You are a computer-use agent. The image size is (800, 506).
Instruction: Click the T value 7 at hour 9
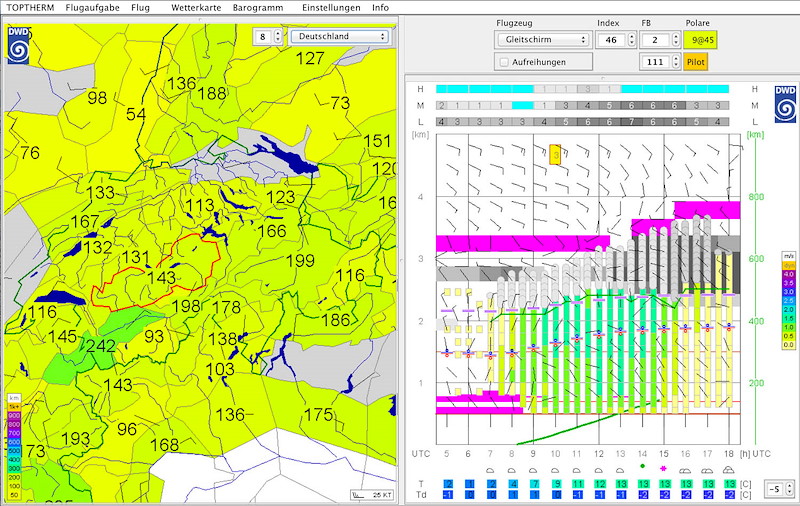(x=533, y=484)
